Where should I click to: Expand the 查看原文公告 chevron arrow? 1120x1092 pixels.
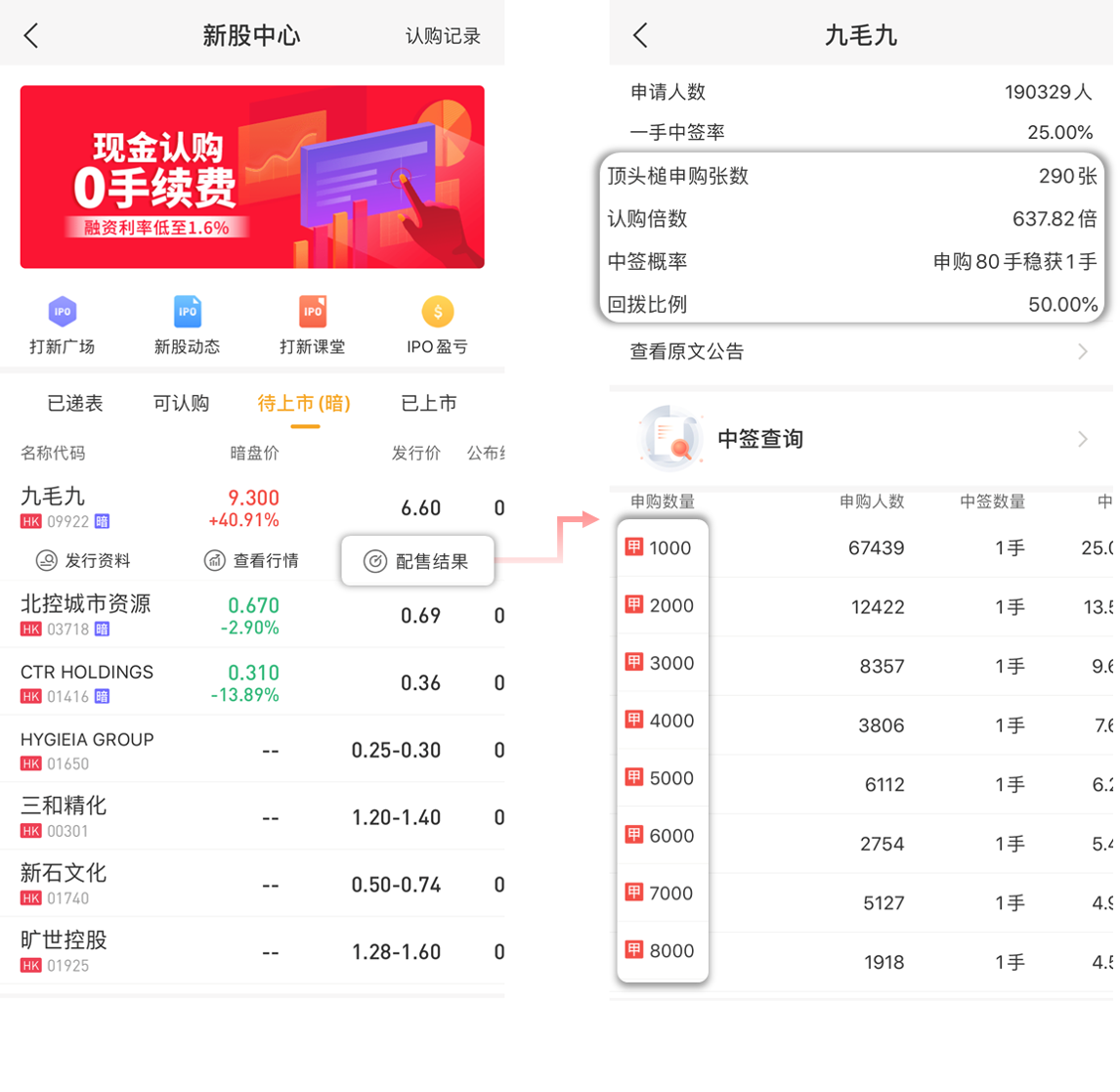point(1083,352)
